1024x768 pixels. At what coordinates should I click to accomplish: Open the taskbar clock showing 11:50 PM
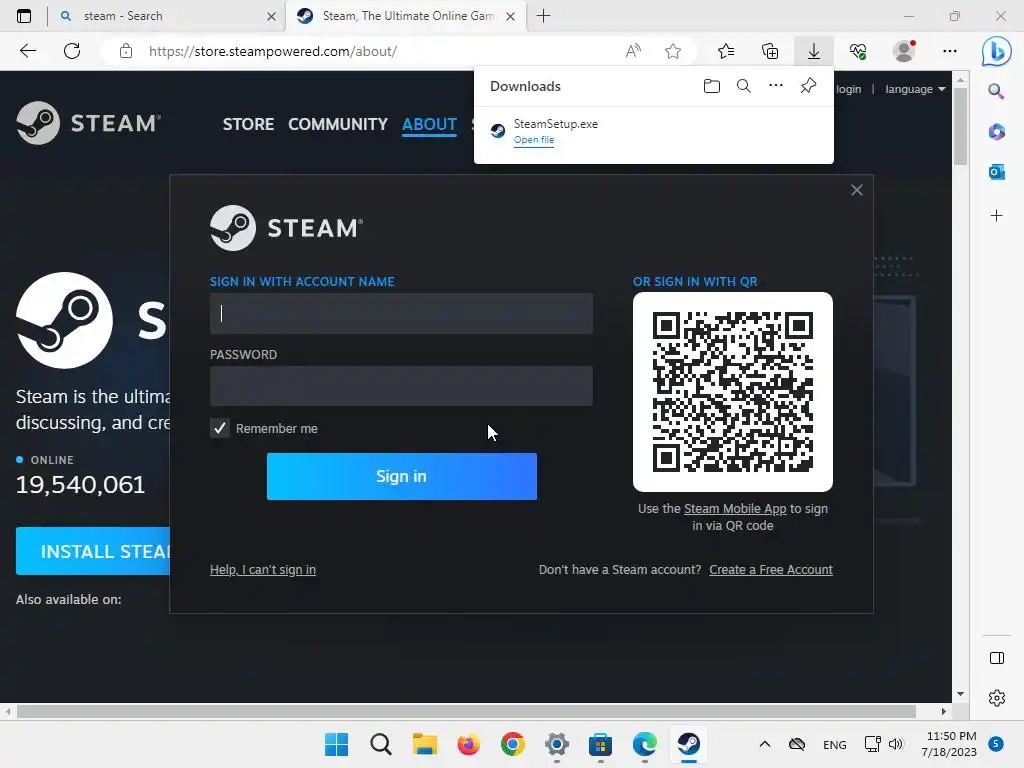951,744
